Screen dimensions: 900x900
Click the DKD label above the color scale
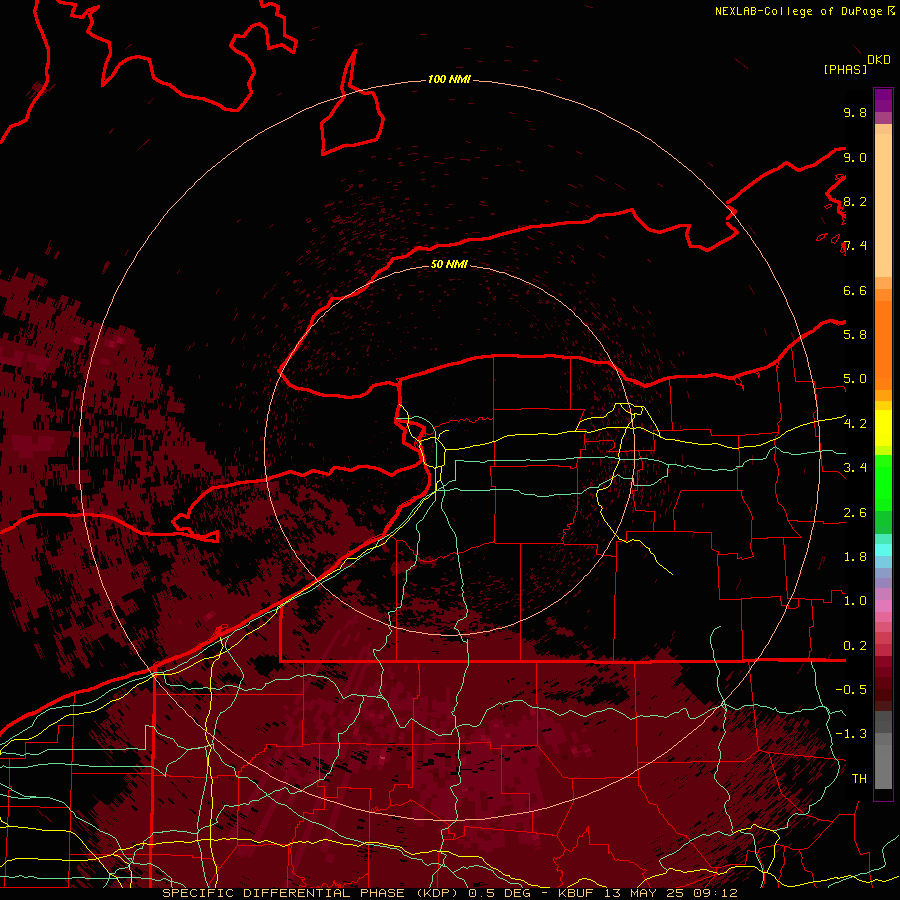[879, 60]
